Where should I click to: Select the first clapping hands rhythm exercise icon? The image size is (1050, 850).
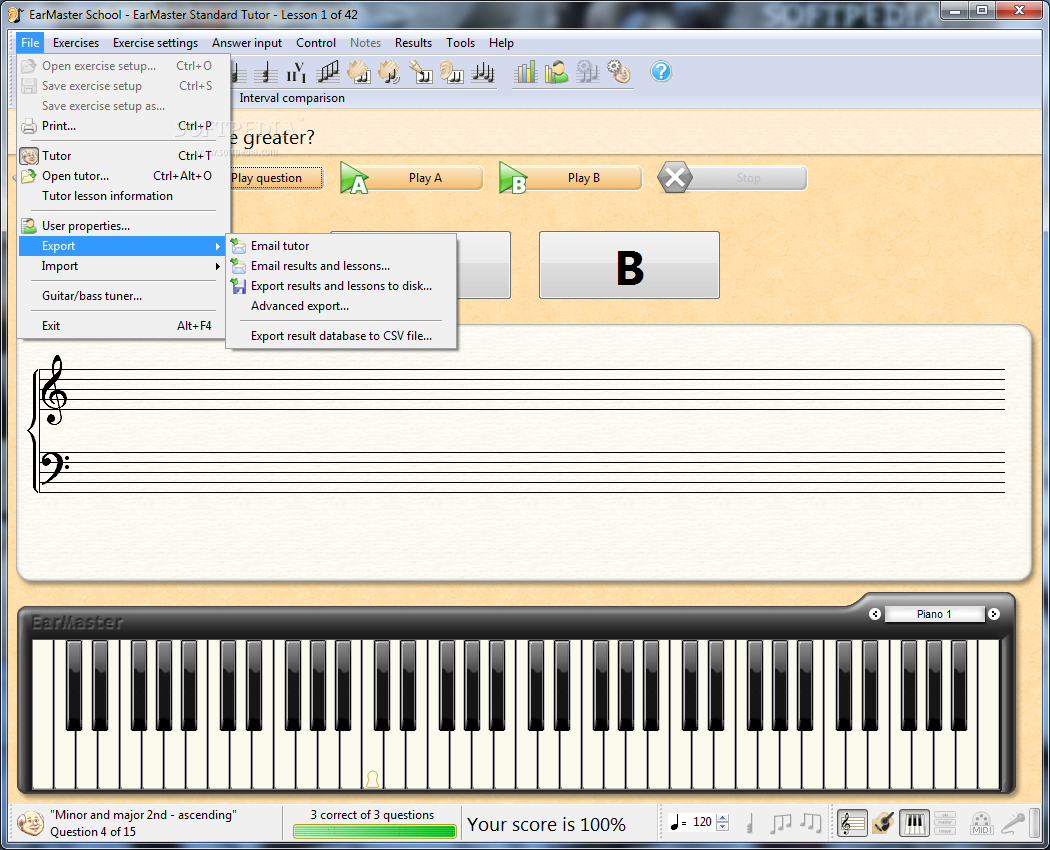point(358,72)
